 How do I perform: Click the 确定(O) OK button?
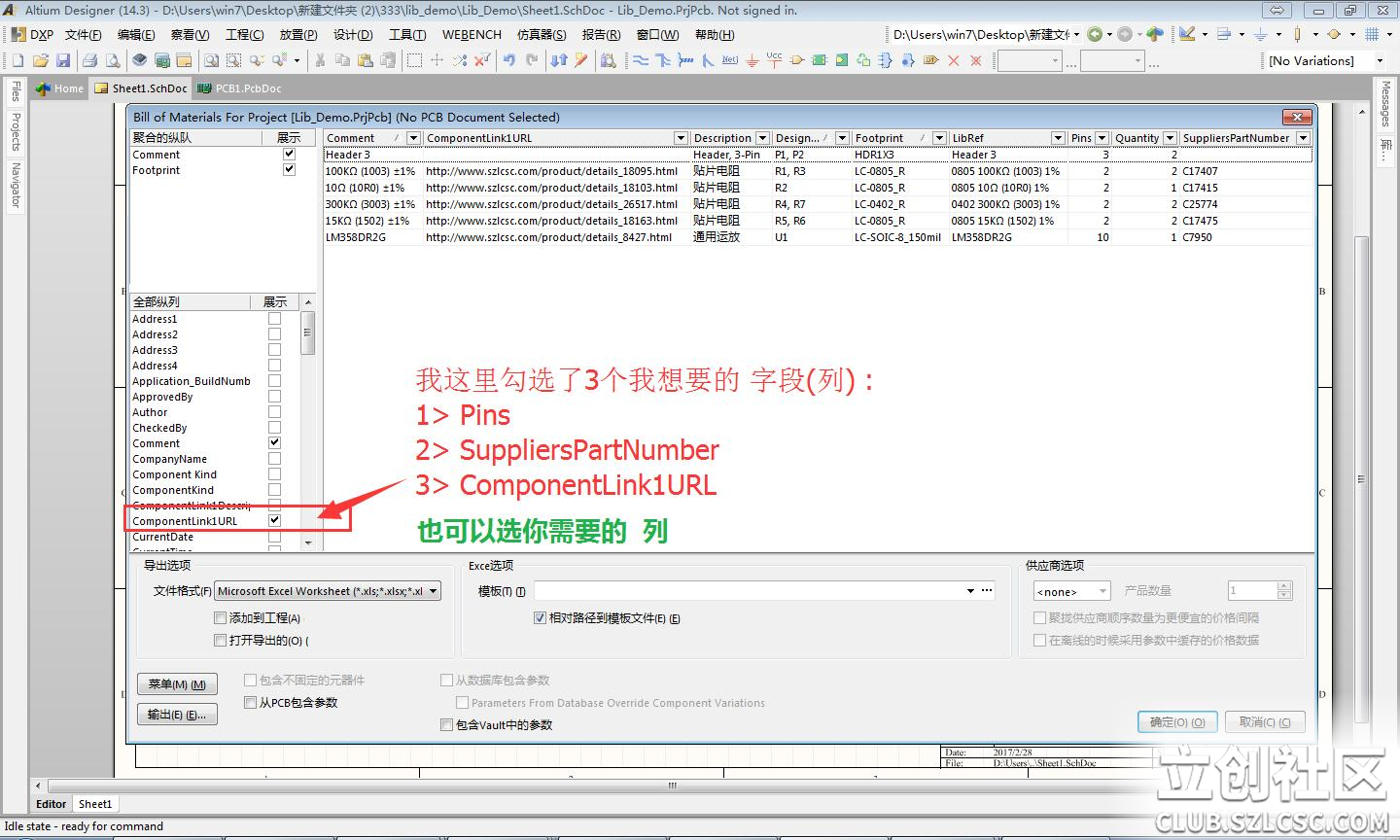tap(1177, 722)
